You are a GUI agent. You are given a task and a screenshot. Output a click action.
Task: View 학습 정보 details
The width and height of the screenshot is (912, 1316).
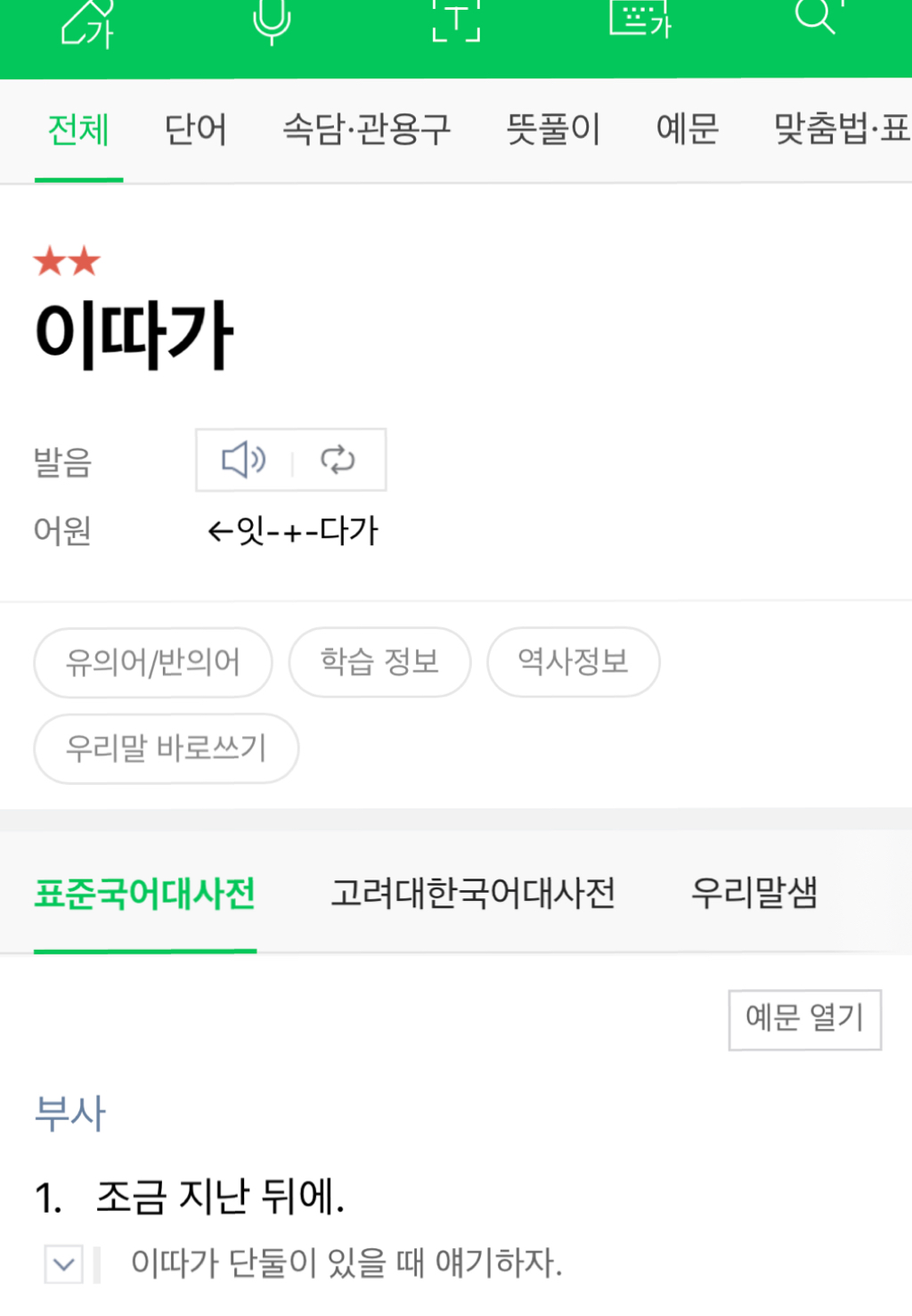[x=379, y=662]
